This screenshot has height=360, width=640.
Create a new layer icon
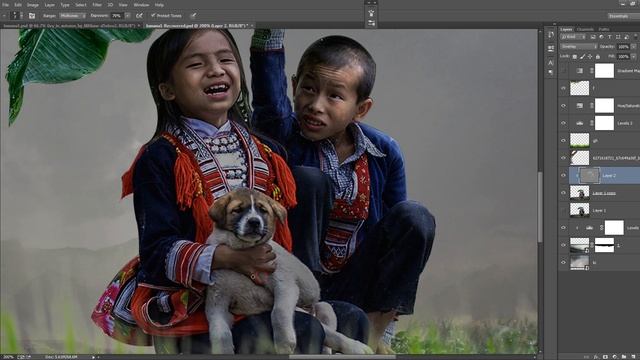(x=633, y=357)
